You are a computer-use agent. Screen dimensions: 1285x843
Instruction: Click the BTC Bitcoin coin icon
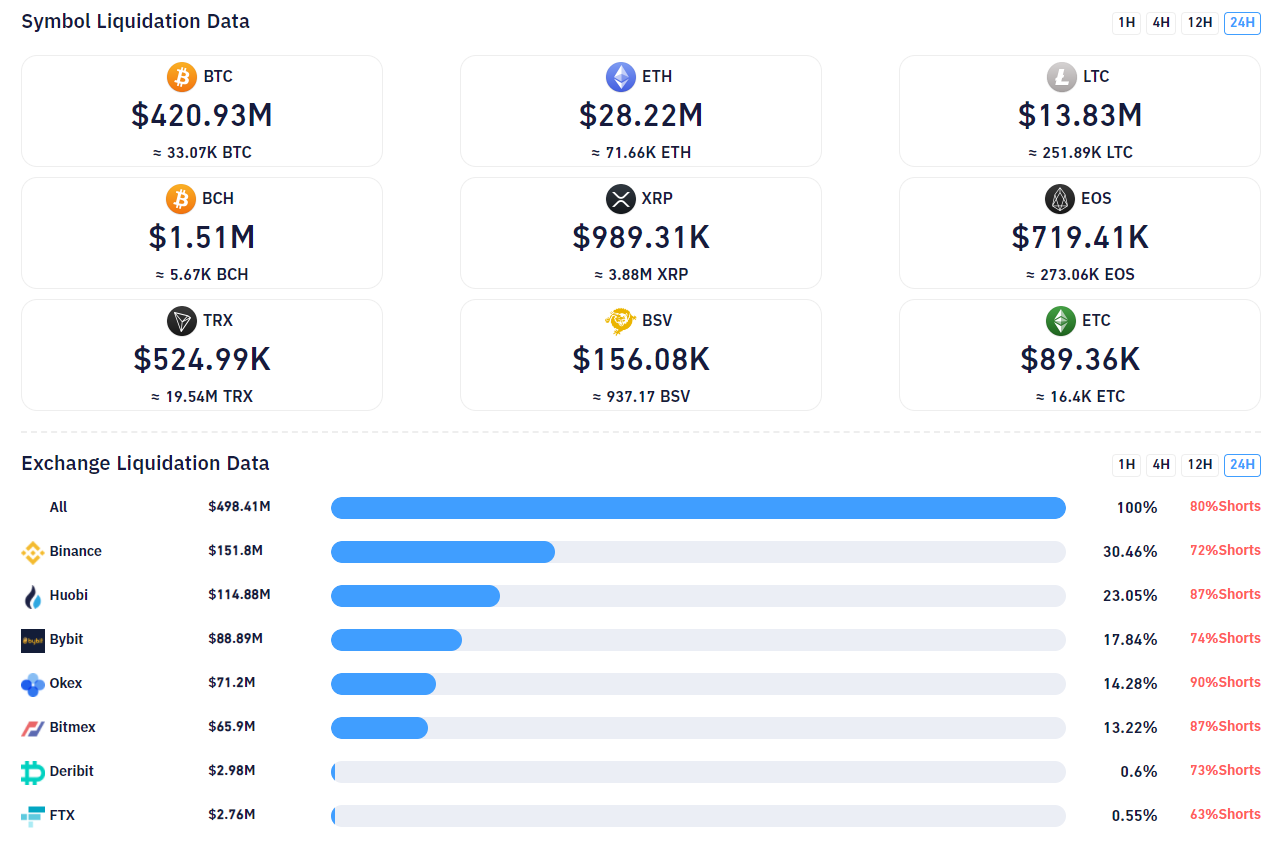tap(182, 77)
